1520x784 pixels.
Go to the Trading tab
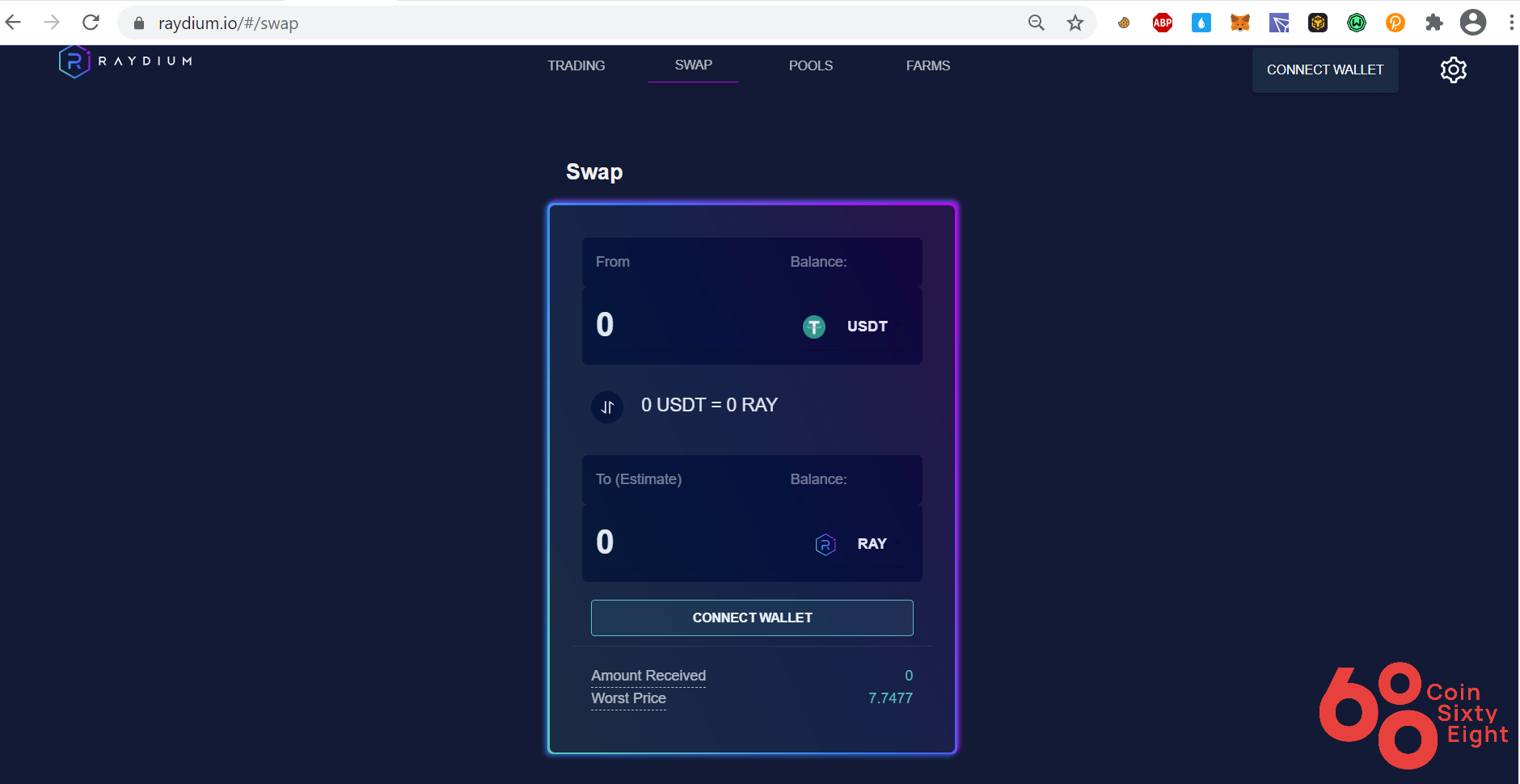coord(576,65)
